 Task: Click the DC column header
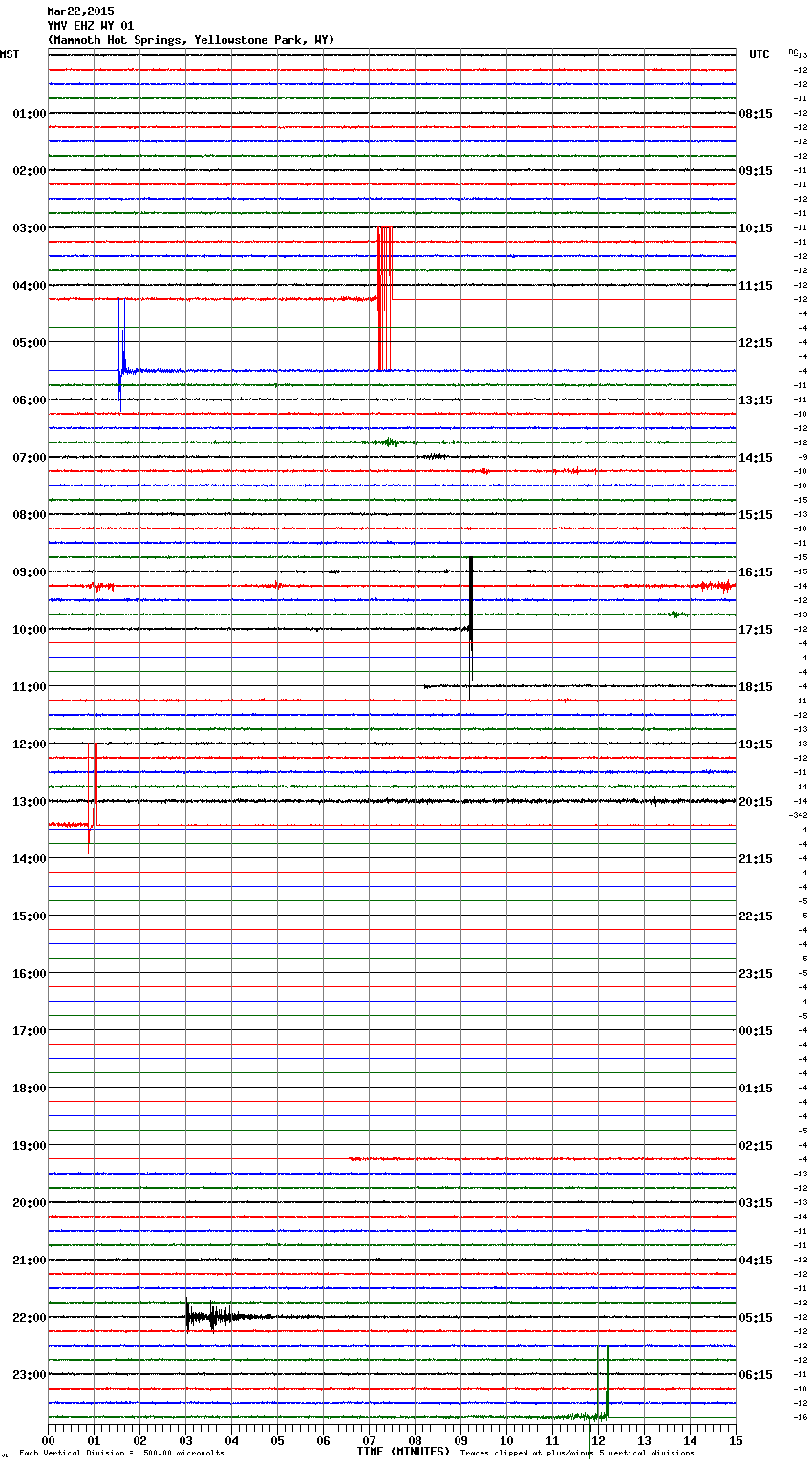[793, 52]
